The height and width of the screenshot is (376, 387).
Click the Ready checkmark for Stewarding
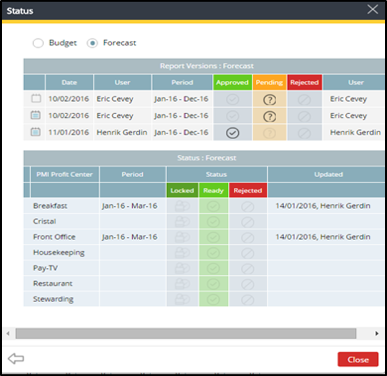coord(213,299)
